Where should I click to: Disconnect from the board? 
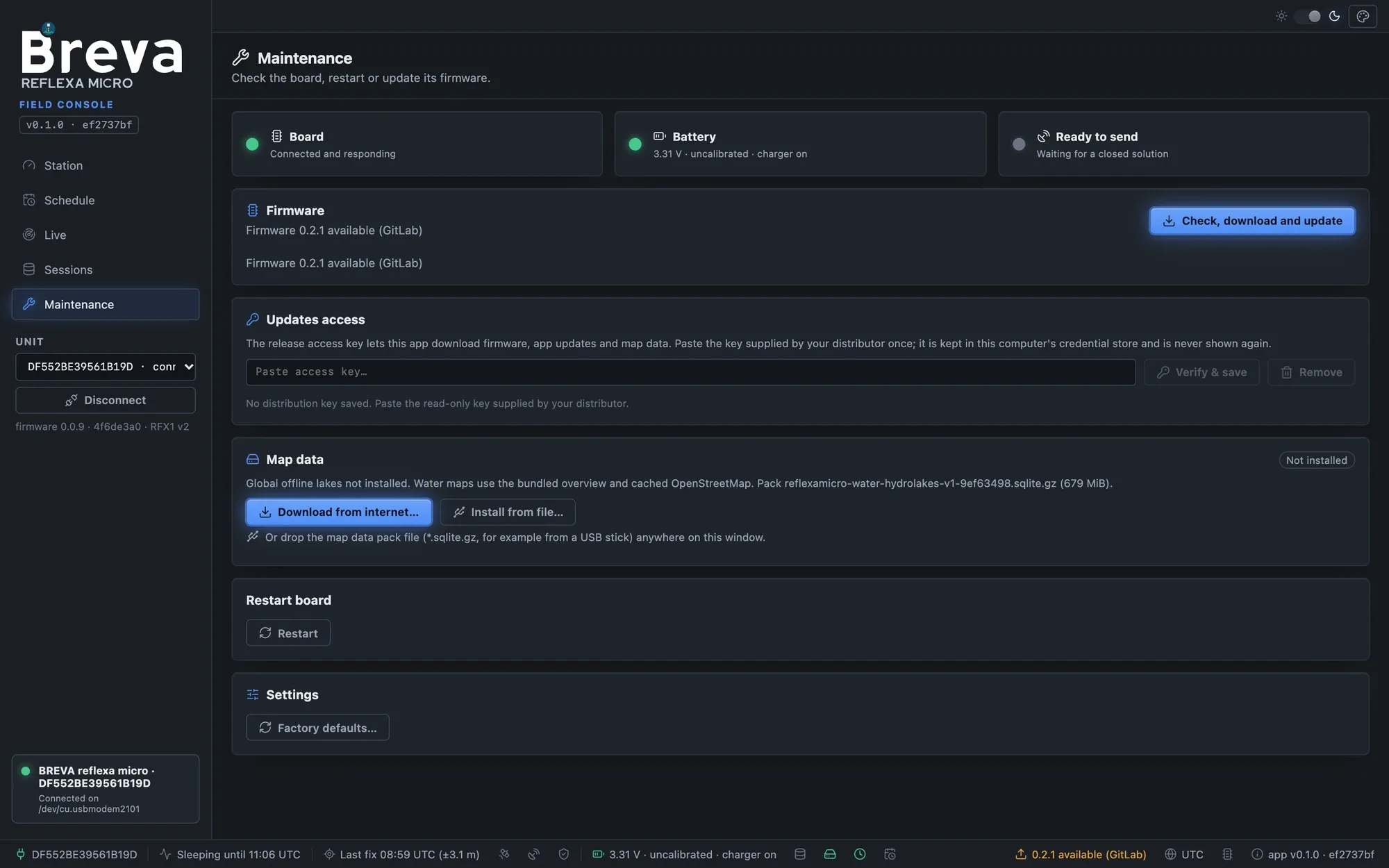tap(106, 400)
